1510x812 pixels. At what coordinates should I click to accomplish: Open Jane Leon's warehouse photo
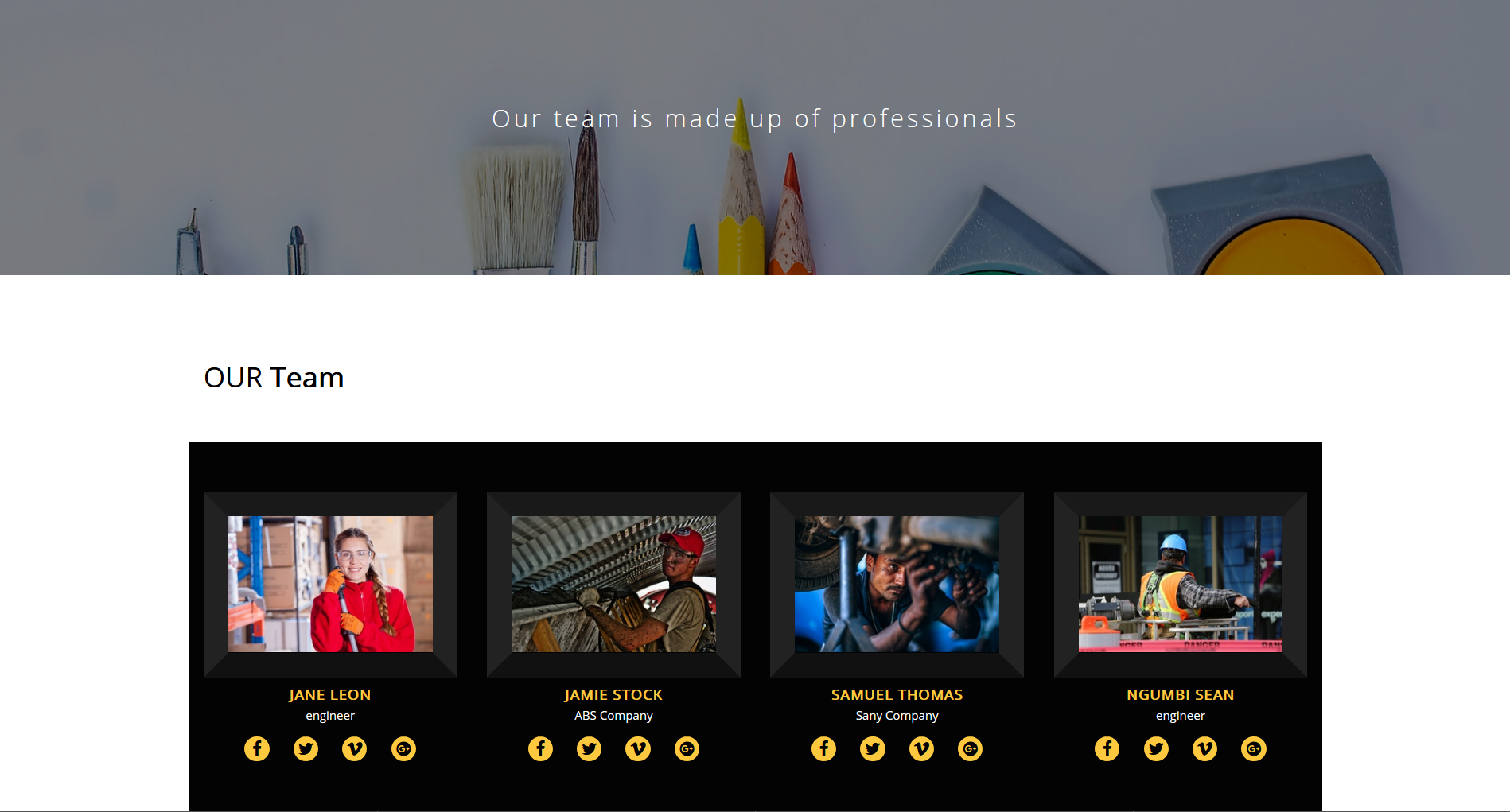(330, 585)
